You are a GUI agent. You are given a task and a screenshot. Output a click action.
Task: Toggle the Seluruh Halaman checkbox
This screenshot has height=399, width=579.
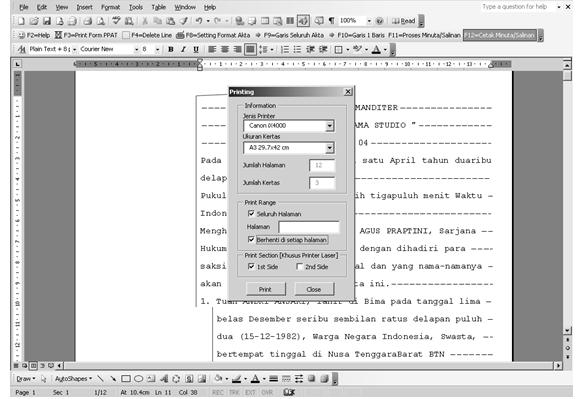coord(251,214)
